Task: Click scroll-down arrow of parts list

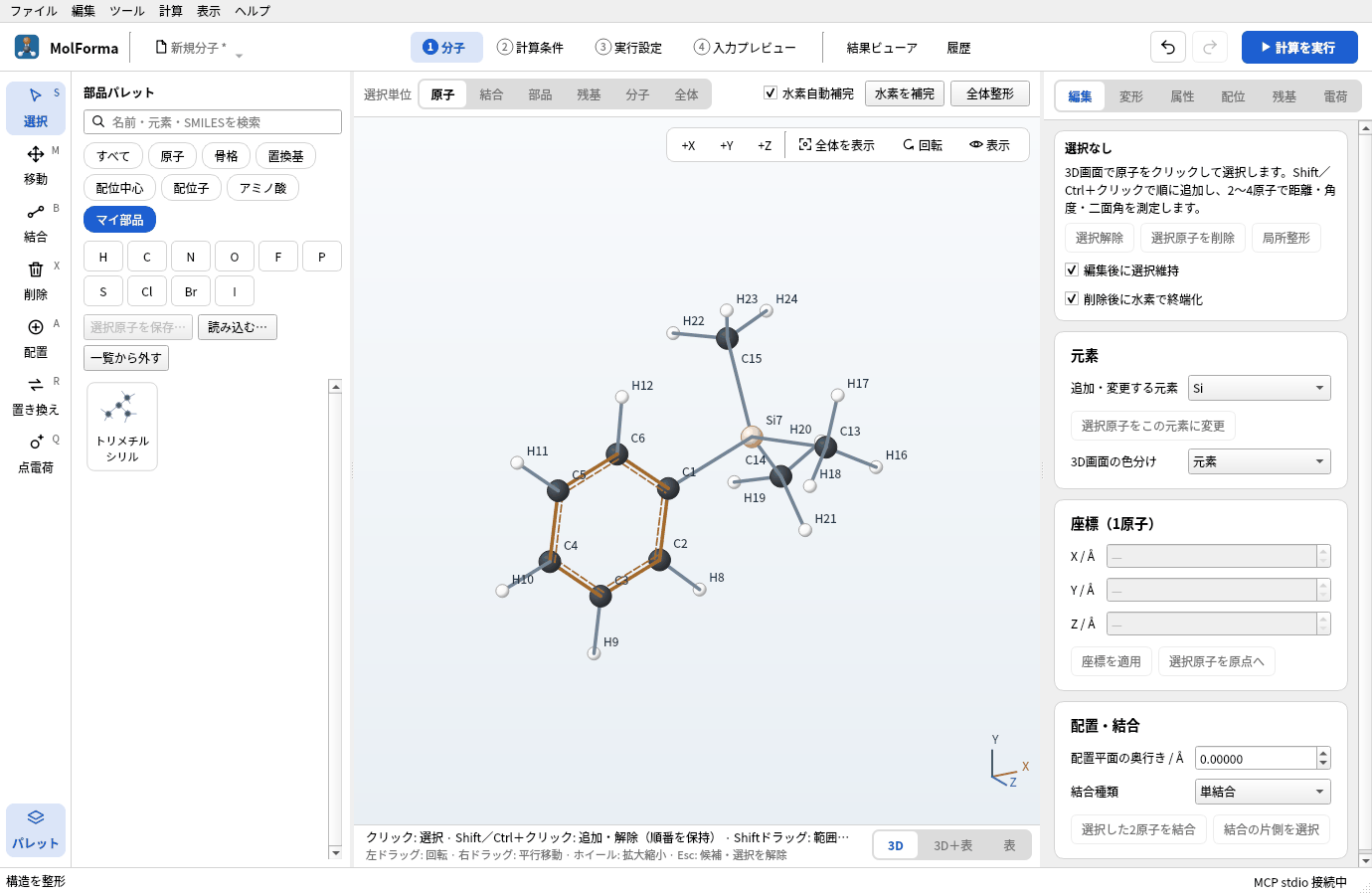Action: (x=335, y=852)
